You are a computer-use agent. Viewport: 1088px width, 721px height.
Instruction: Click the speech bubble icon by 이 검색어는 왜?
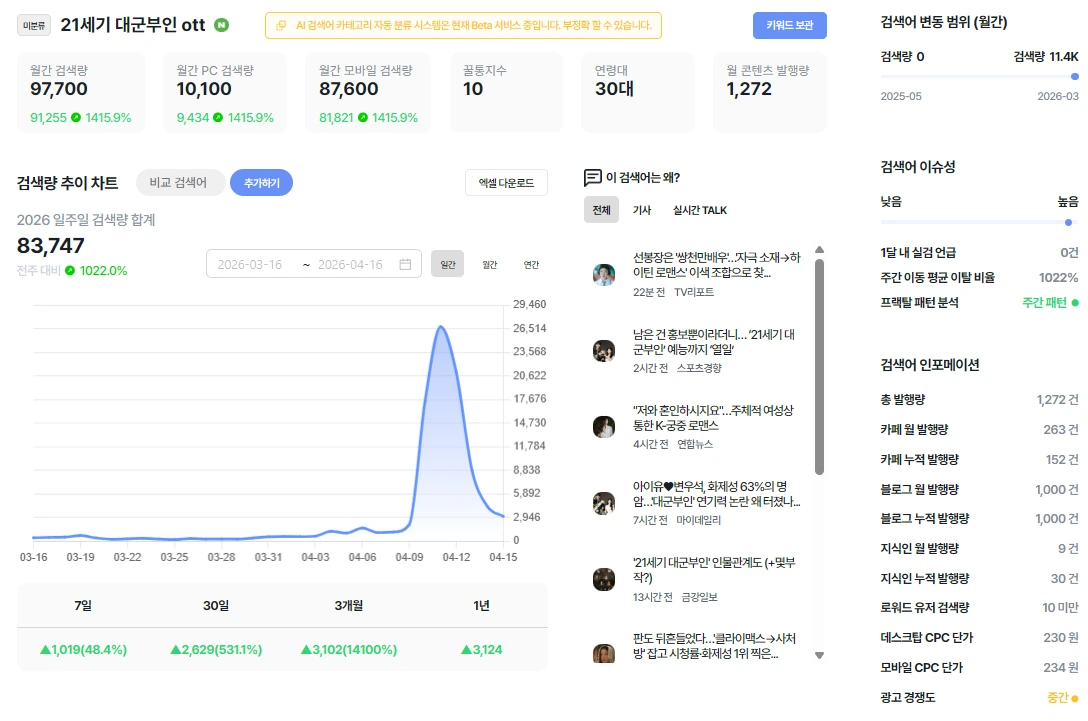[593, 178]
